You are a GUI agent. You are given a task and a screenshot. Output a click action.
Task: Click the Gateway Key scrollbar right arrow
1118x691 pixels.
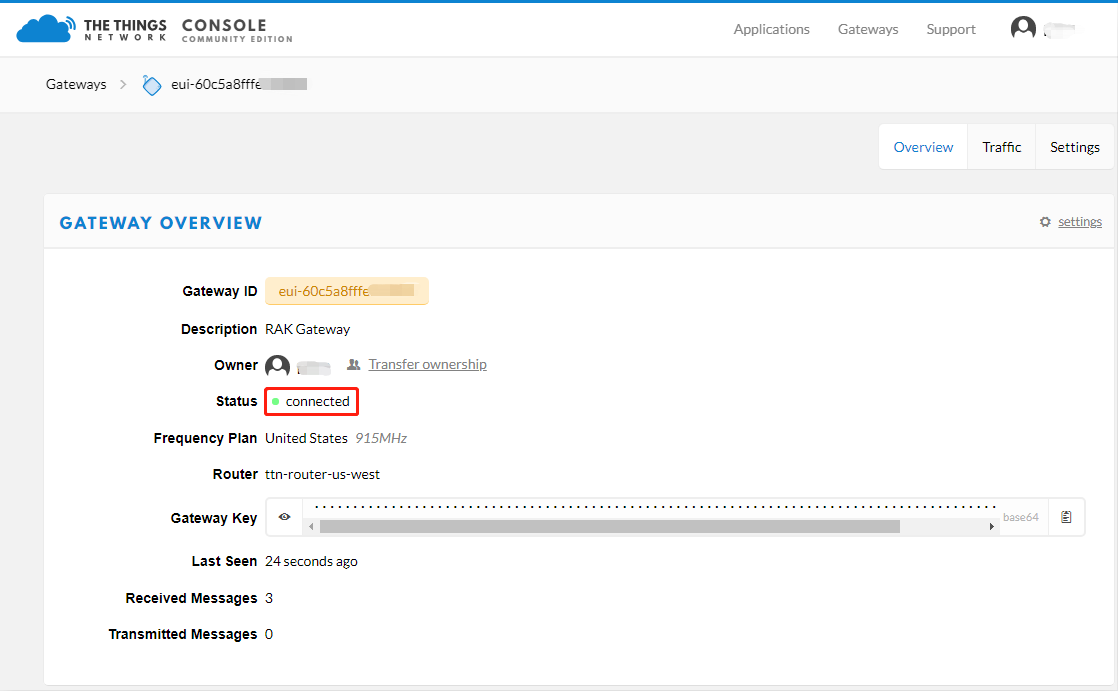[991, 526]
